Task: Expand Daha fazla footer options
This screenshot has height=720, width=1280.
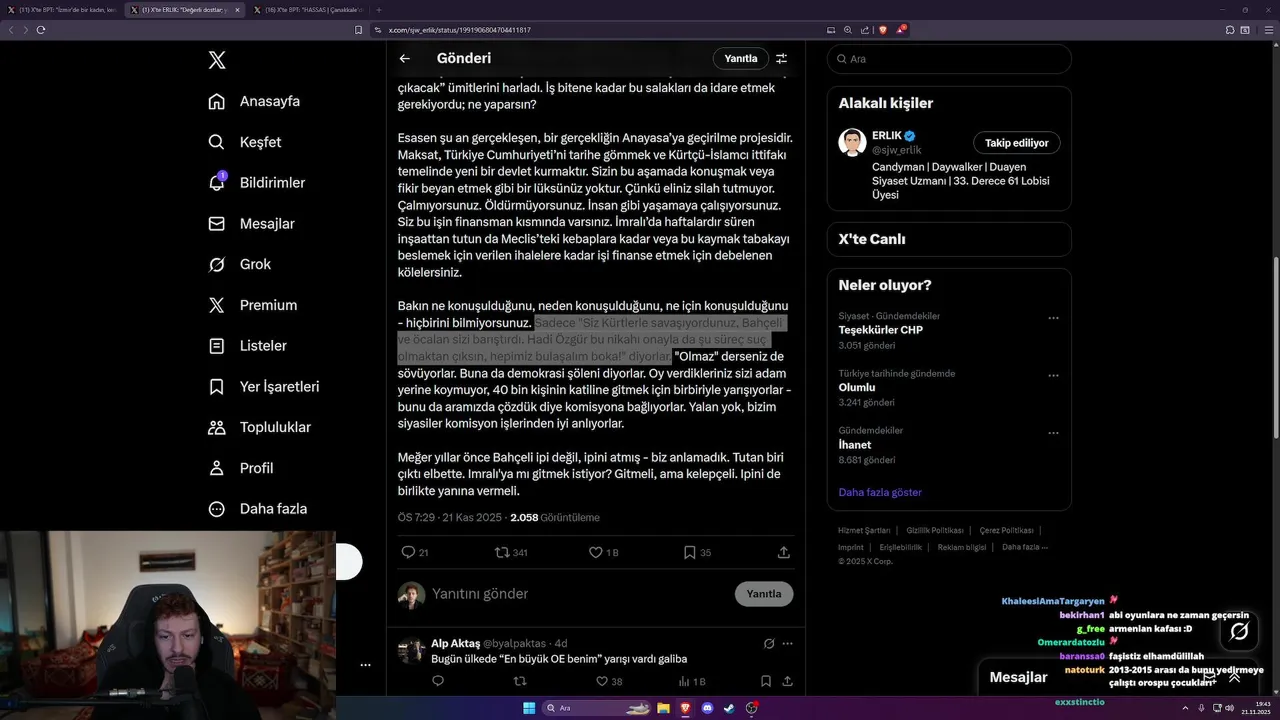Action: click(1025, 547)
